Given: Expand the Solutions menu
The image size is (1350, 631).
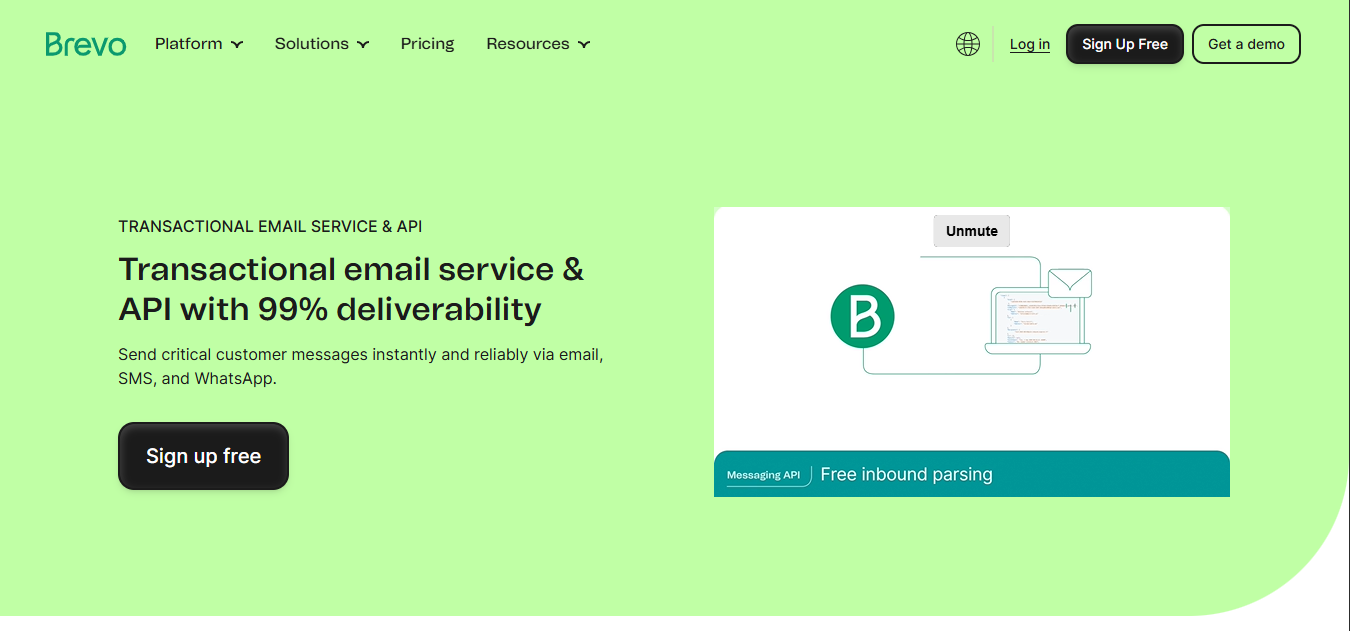Looking at the screenshot, I should coord(322,44).
